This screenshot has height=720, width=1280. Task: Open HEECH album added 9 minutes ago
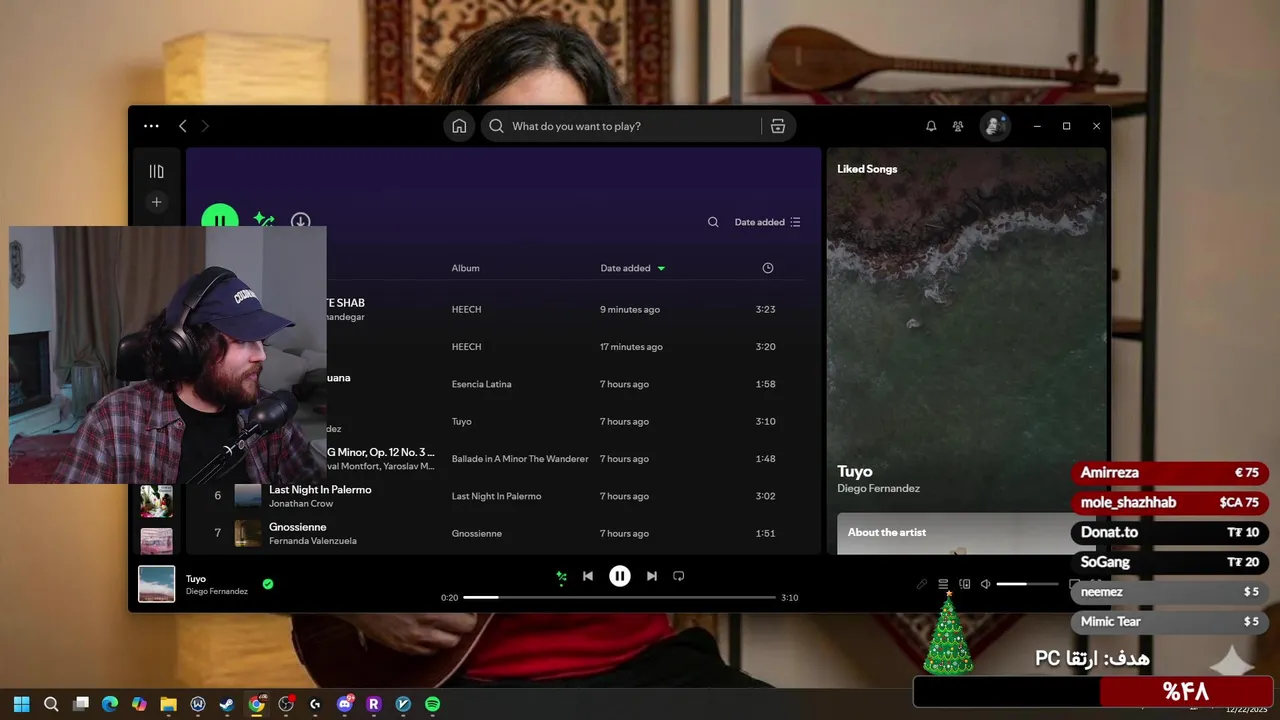coord(466,310)
